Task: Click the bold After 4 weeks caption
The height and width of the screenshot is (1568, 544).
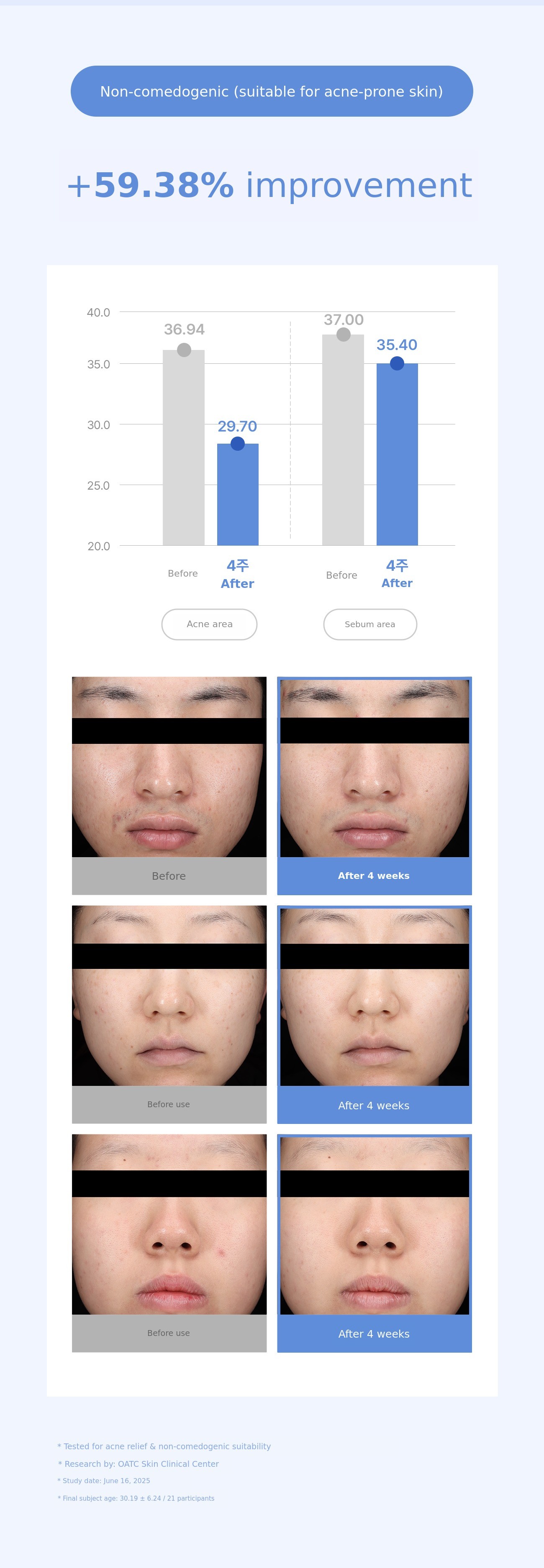Action: click(373, 875)
